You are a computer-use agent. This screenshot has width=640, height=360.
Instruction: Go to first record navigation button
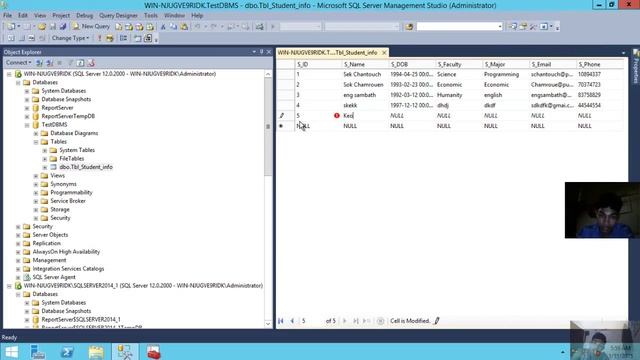[281, 321]
